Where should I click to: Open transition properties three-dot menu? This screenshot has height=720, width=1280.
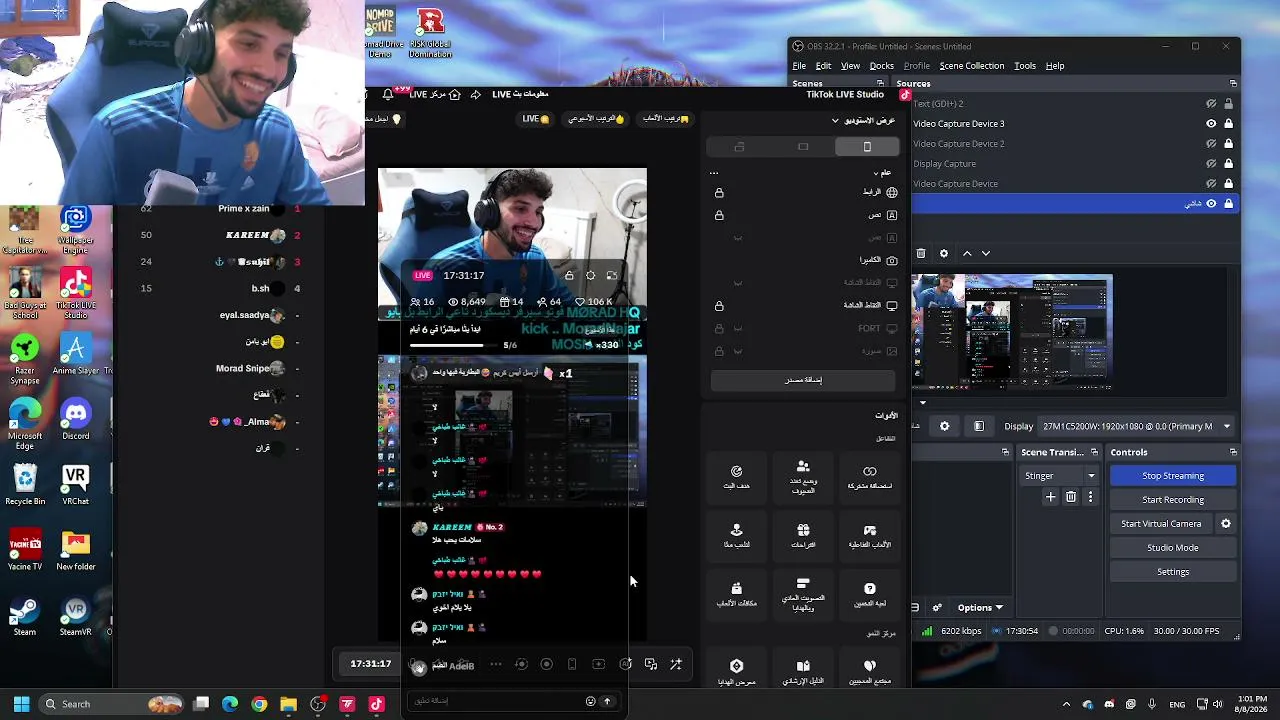tap(1090, 497)
